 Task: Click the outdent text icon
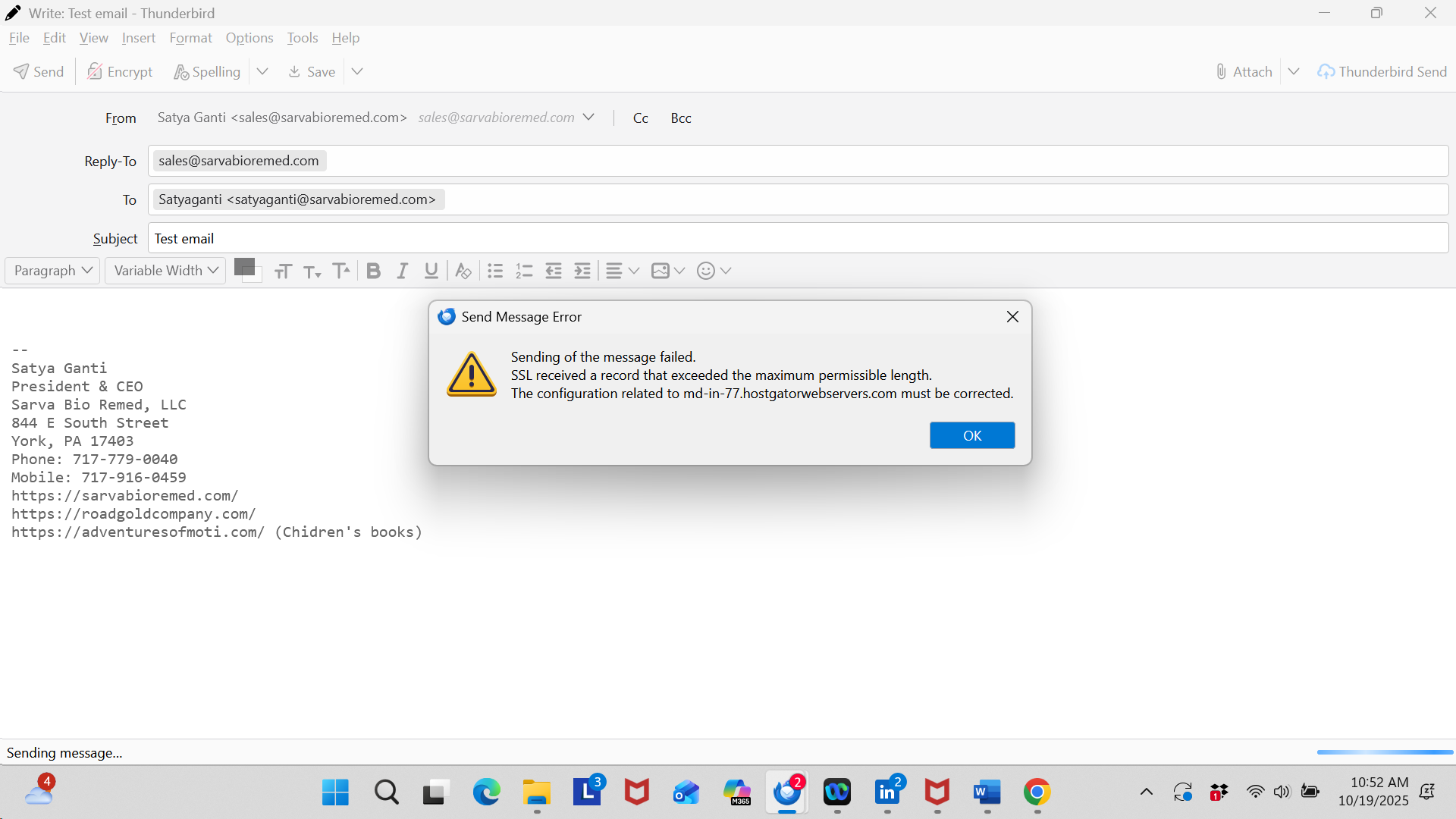[554, 271]
